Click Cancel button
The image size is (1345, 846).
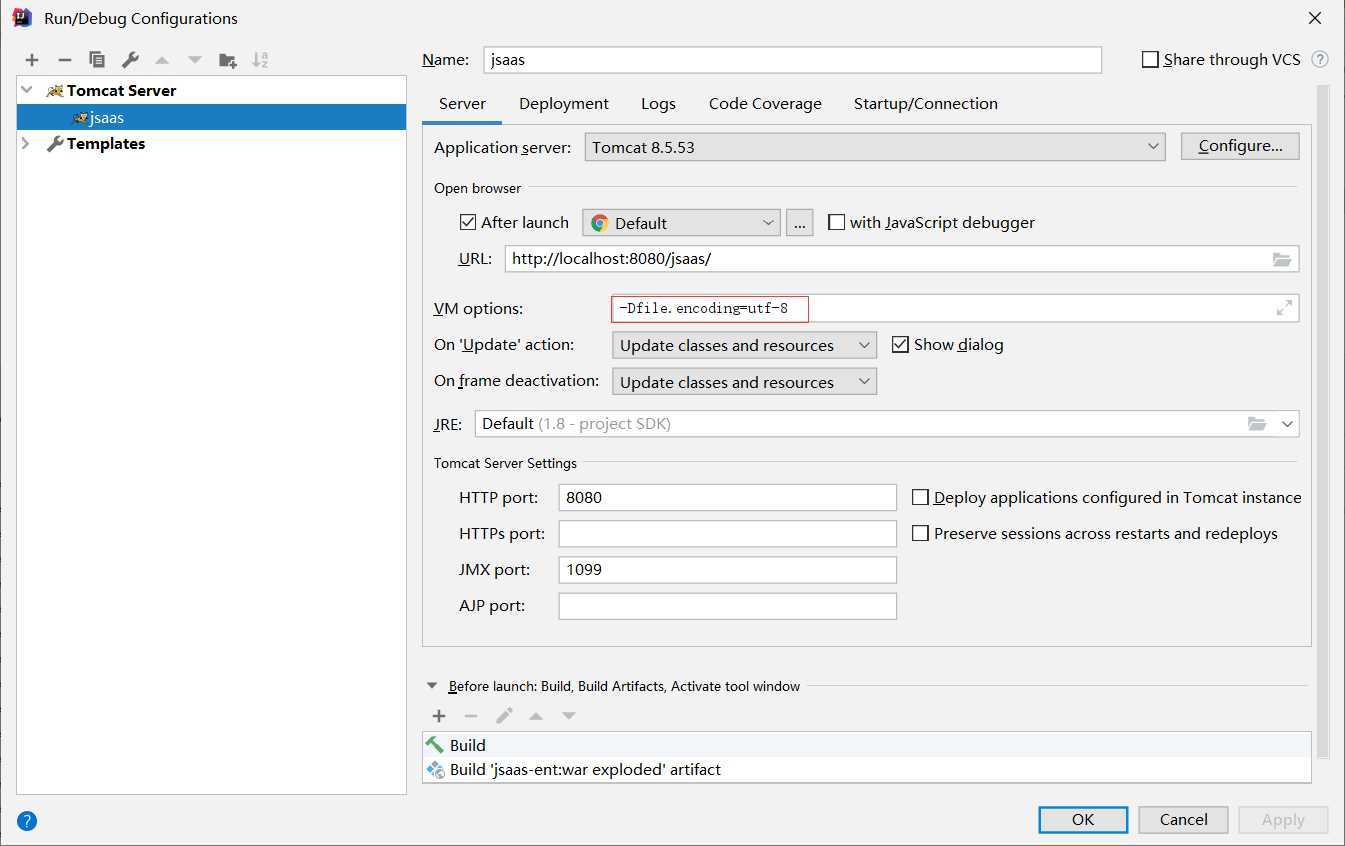[x=1184, y=819]
